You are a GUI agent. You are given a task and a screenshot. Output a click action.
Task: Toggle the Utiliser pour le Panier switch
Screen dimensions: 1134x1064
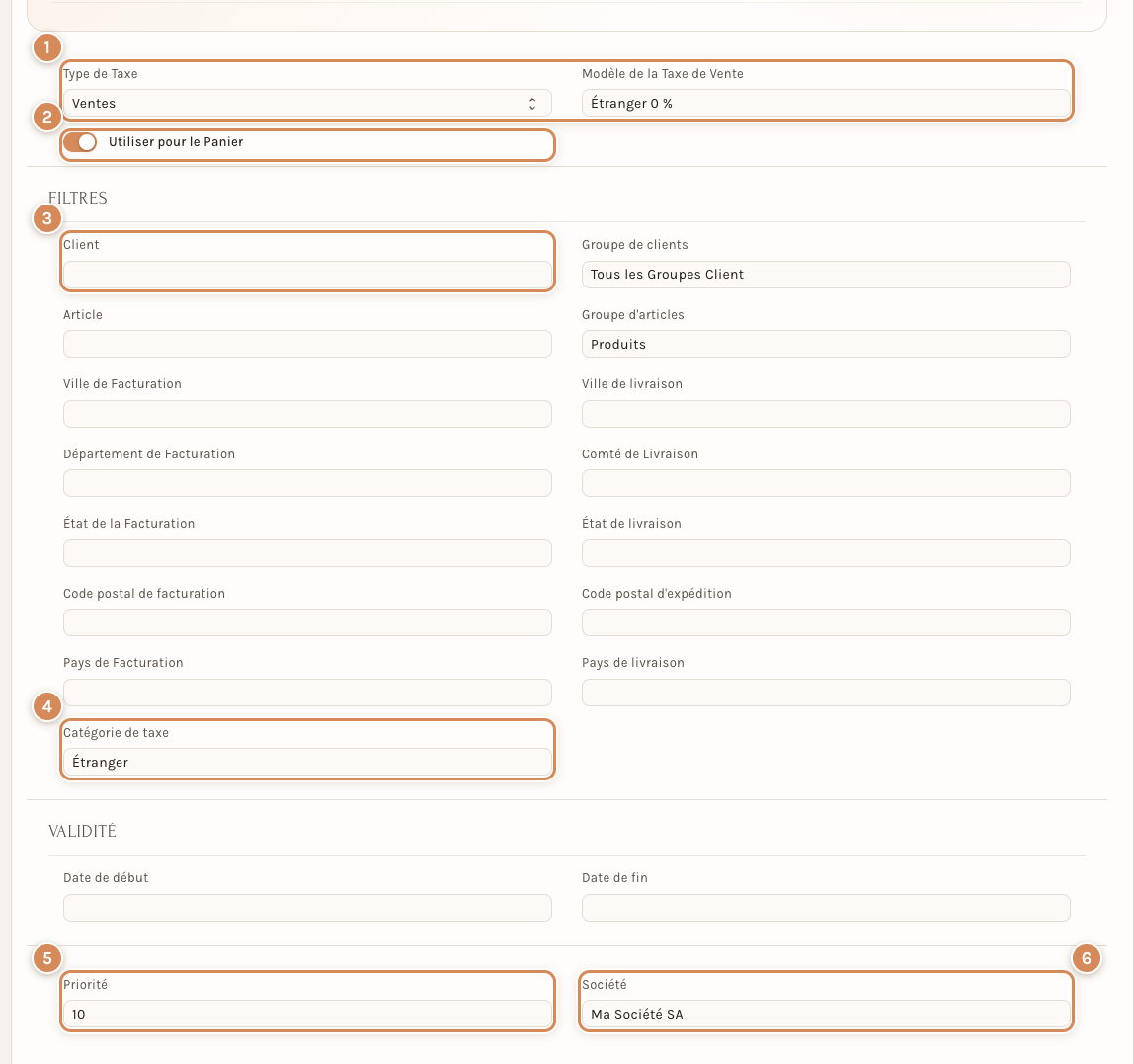point(80,142)
